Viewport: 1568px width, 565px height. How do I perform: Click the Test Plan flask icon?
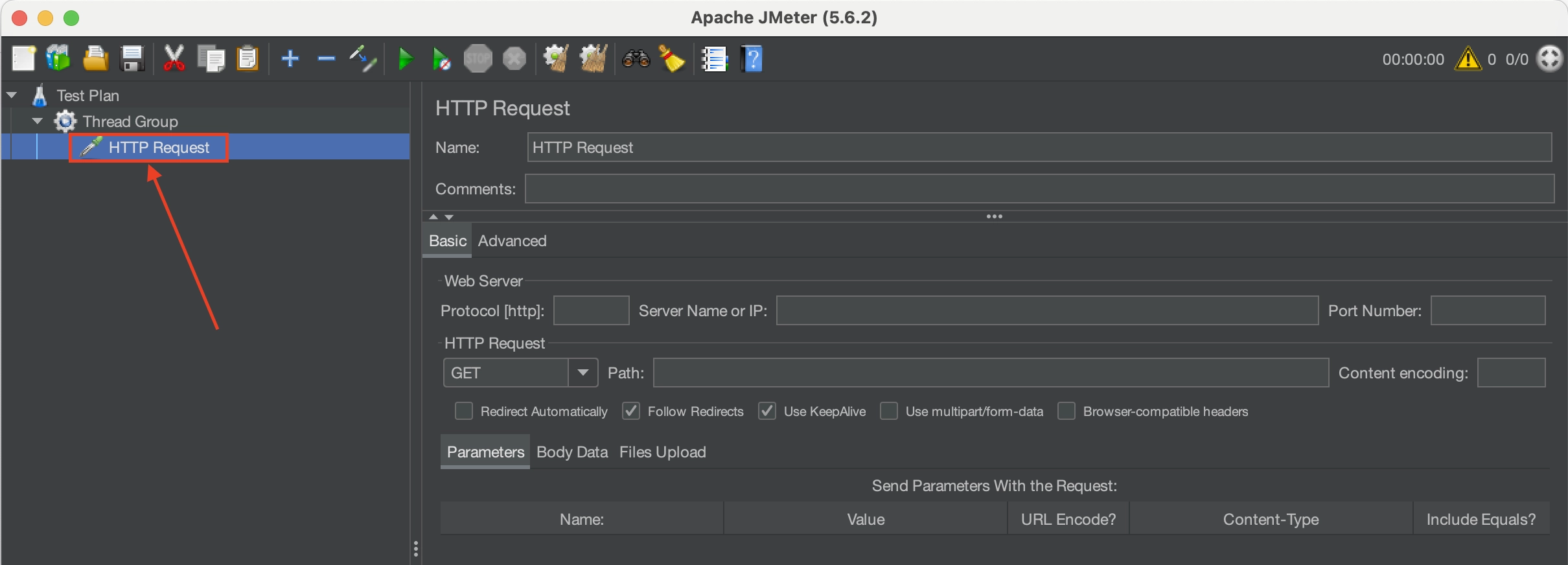[x=40, y=95]
